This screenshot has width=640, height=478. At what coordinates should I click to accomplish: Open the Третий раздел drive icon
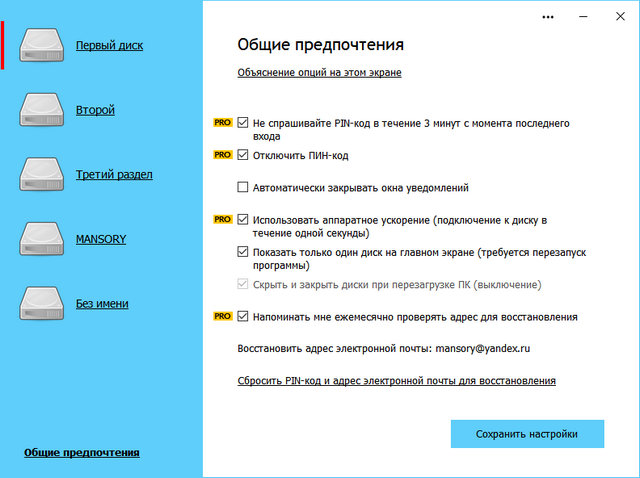point(42,175)
